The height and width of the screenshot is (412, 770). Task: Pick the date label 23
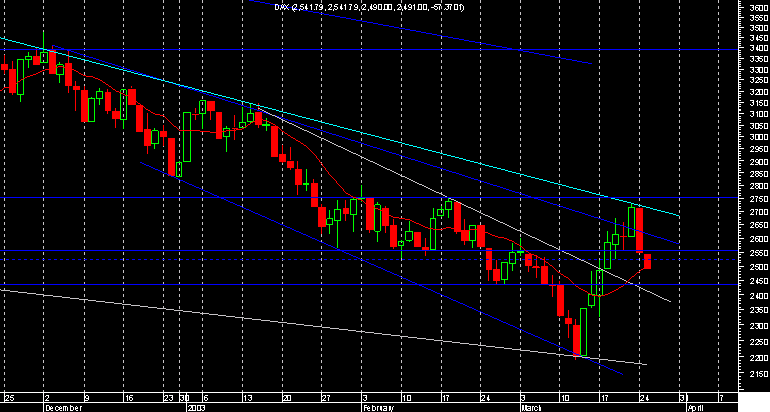coord(168,397)
